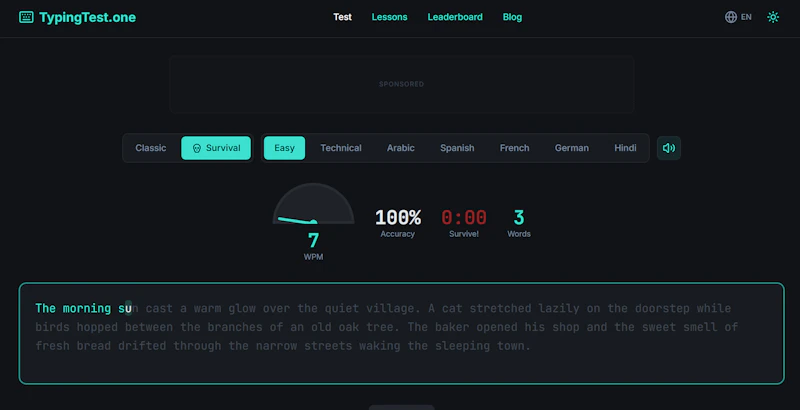Select Spanish language text
Image resolution: width=800 pixels, height=410 pixels.
point(457,148)
